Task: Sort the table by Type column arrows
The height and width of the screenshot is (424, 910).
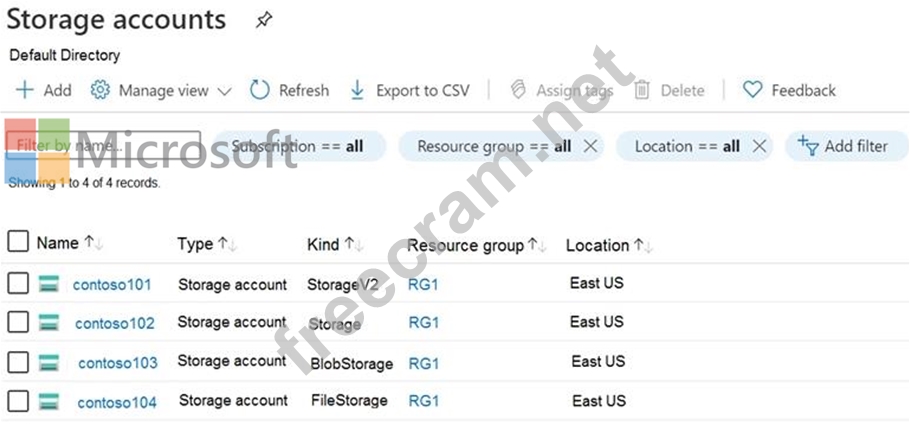Action: (228, 244)
